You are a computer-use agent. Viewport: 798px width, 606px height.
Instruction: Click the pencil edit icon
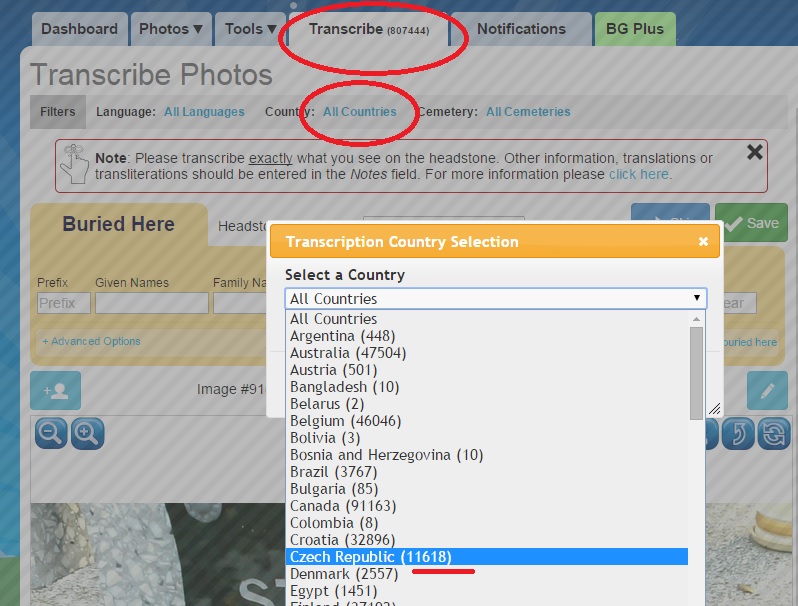pyautogui.click(x=767, y=390)
